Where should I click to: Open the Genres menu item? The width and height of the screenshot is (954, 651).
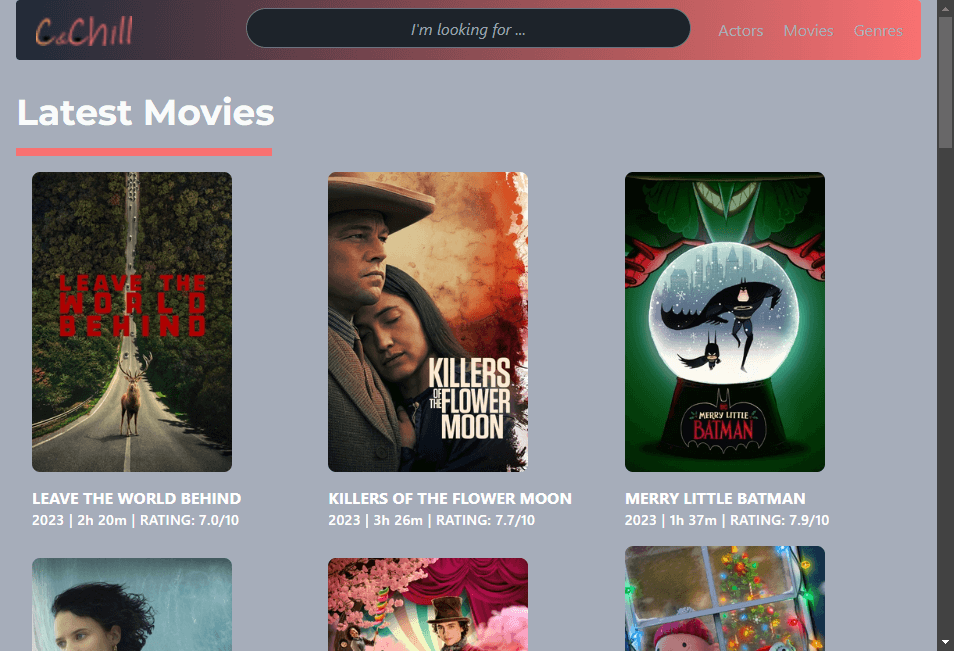[x=878, y=30]
